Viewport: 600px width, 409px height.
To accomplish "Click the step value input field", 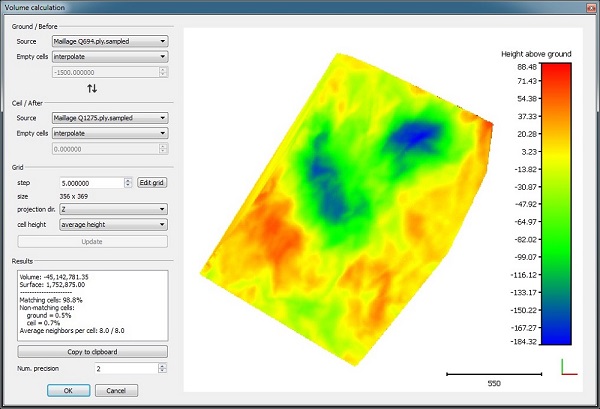I will click(x=92, y=183).
